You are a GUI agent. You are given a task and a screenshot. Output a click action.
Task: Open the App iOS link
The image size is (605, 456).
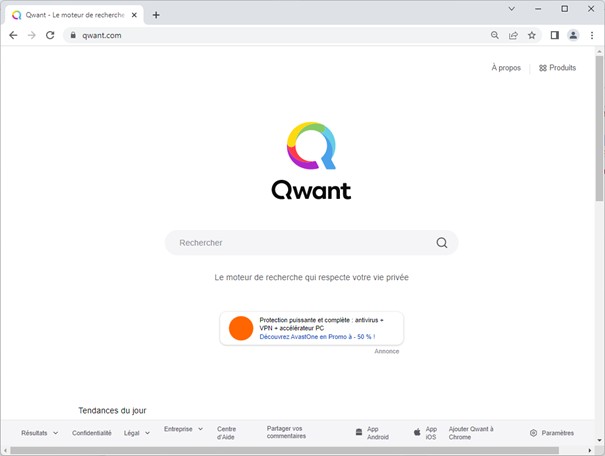click(431, 433)
